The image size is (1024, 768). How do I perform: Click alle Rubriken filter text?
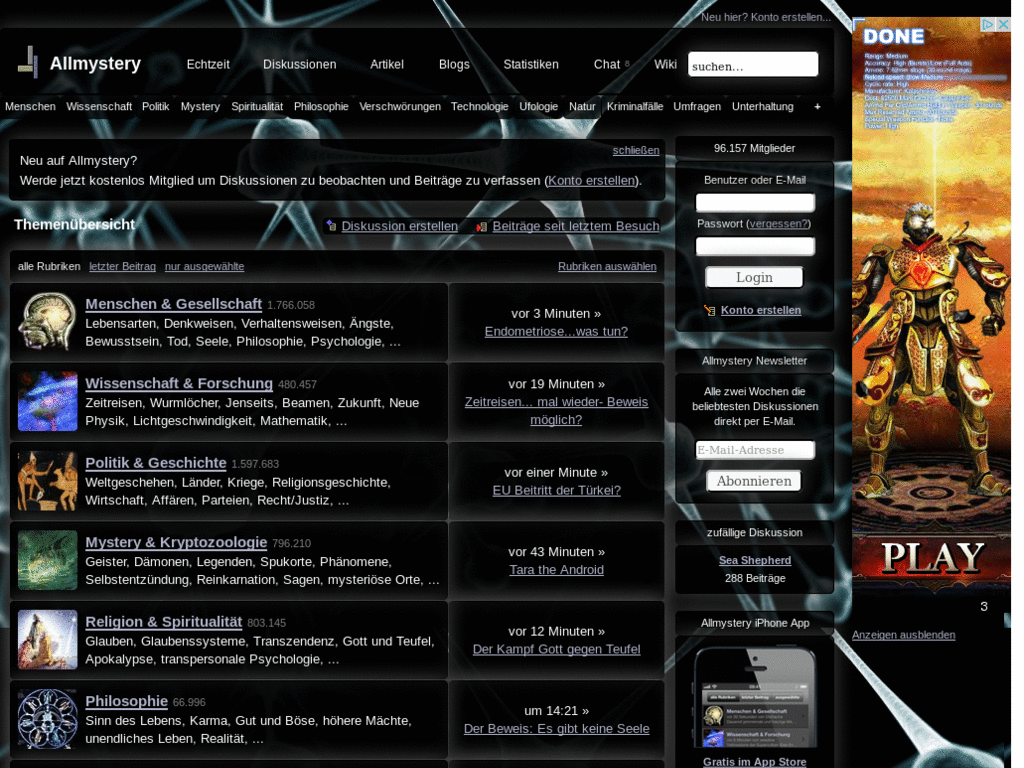49,266
